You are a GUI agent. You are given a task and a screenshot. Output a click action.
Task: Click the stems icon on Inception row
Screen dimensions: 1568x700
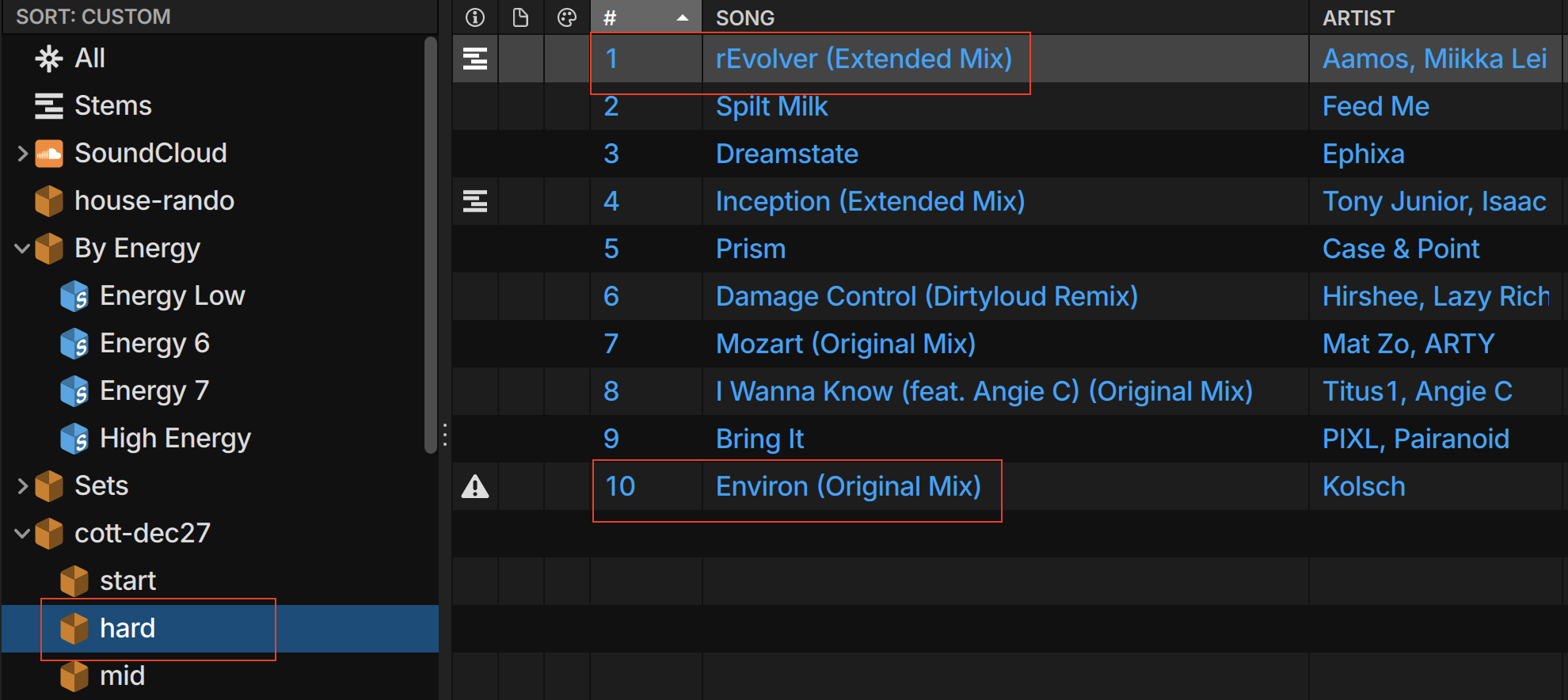tap(475, 201)
